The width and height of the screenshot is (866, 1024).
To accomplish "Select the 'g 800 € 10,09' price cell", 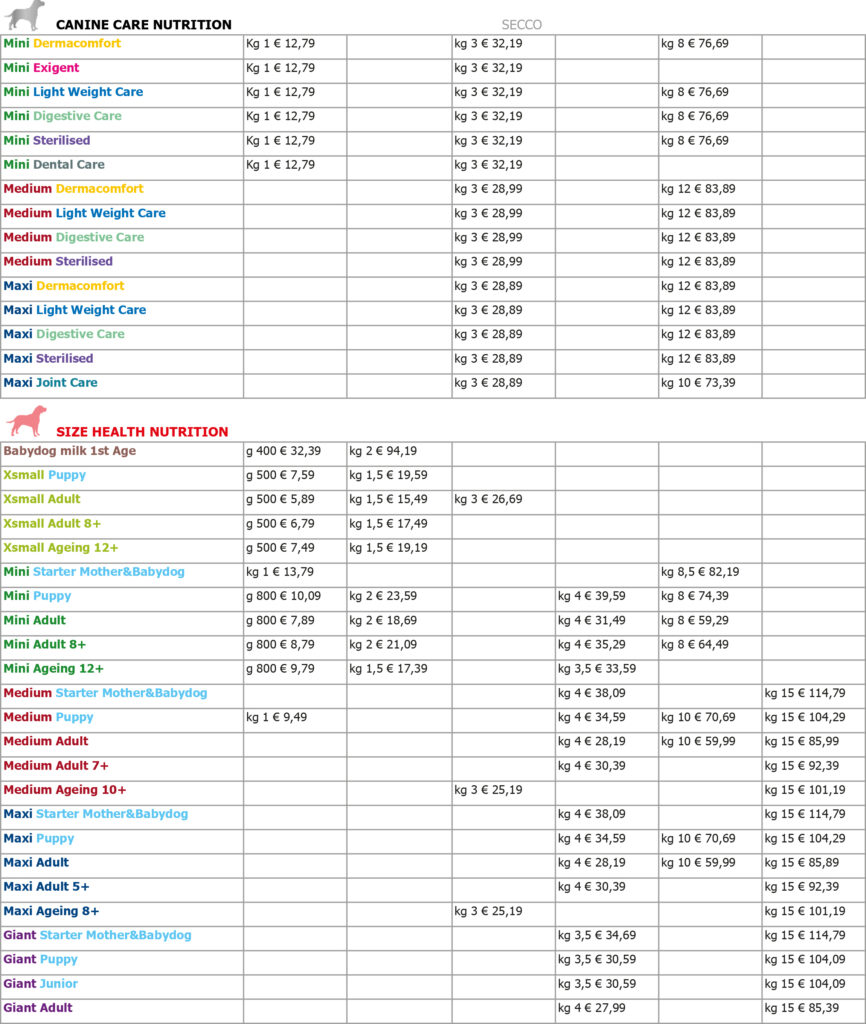I will 283,596.
